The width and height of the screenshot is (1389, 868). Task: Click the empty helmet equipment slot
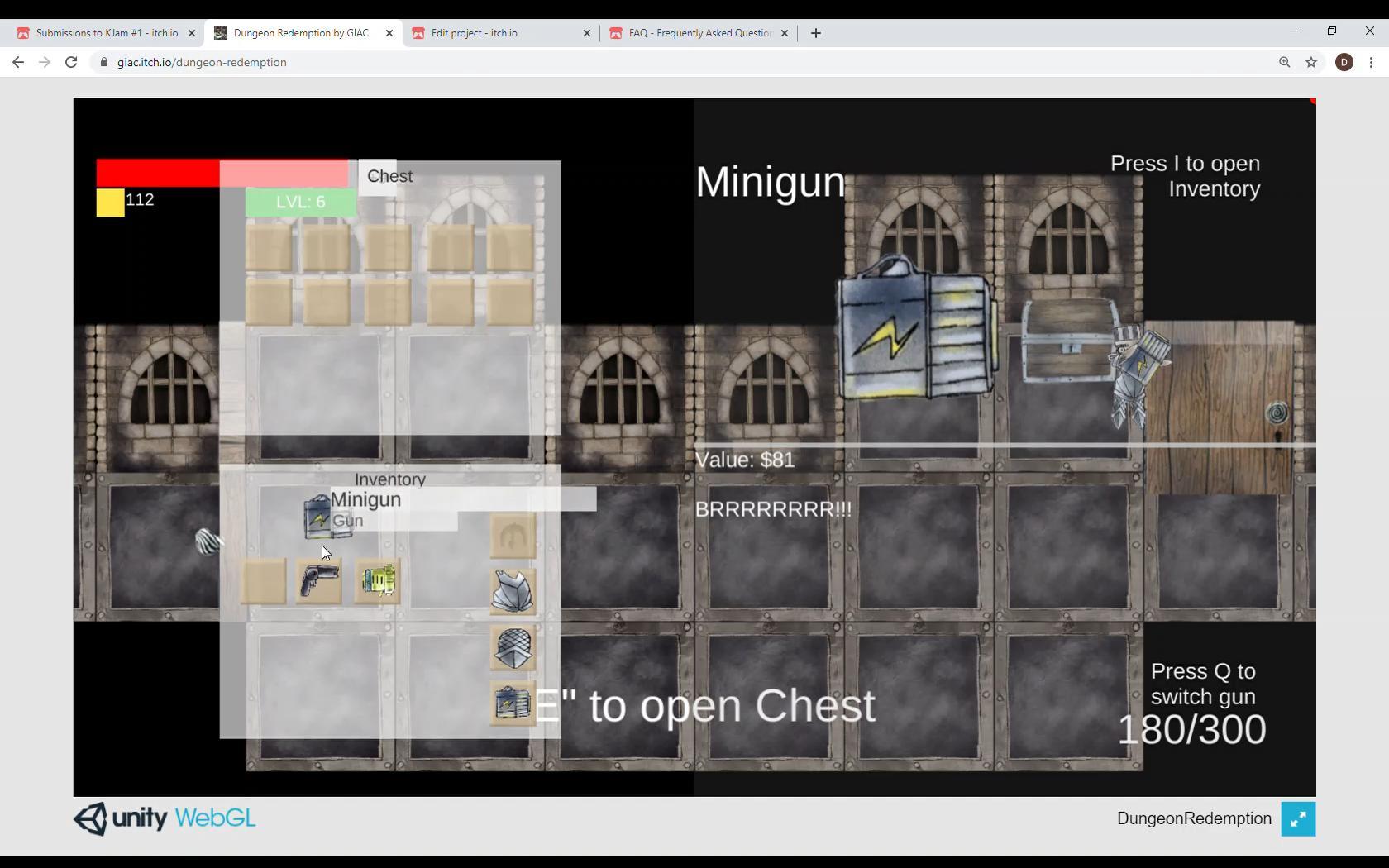point(513,537)
